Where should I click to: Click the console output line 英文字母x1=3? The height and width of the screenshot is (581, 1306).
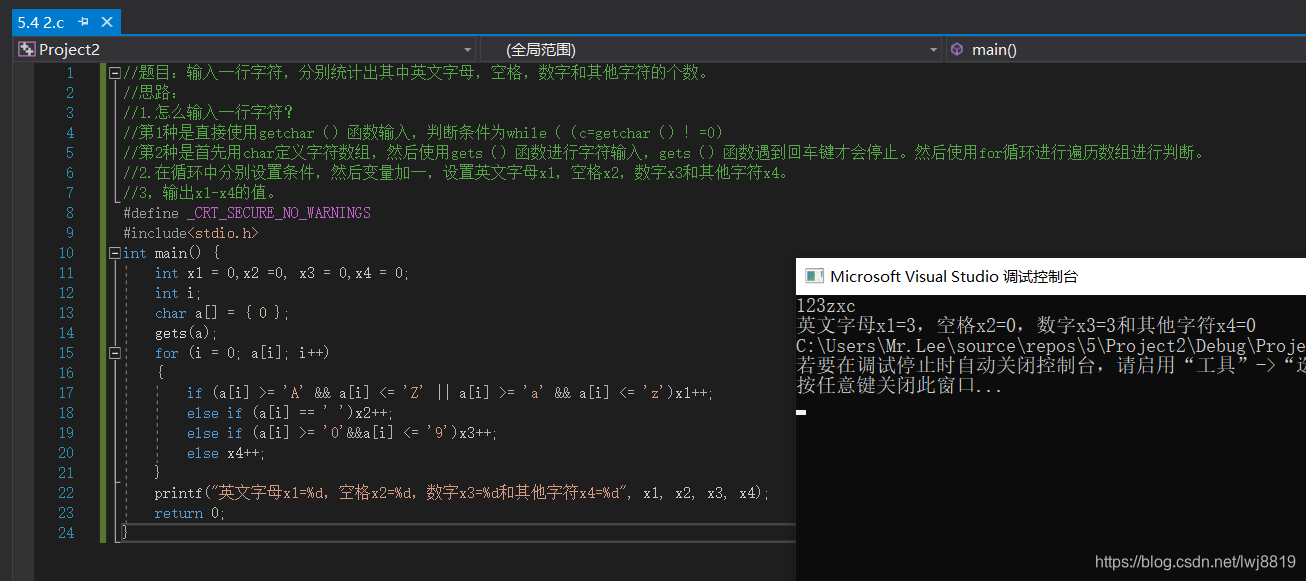(x=1026, y=326)
